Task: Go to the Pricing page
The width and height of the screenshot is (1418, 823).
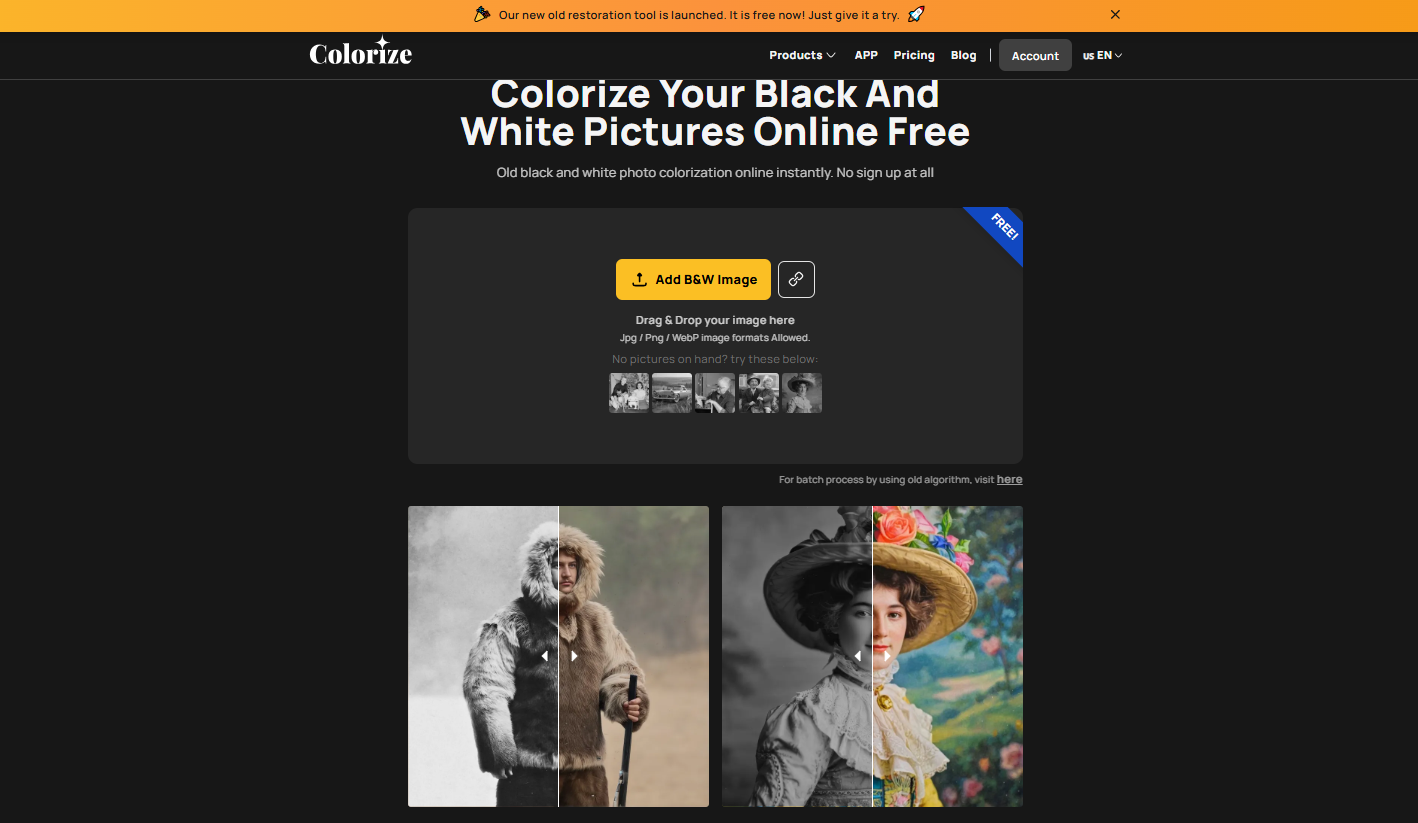Action: (x=914, y=56)
